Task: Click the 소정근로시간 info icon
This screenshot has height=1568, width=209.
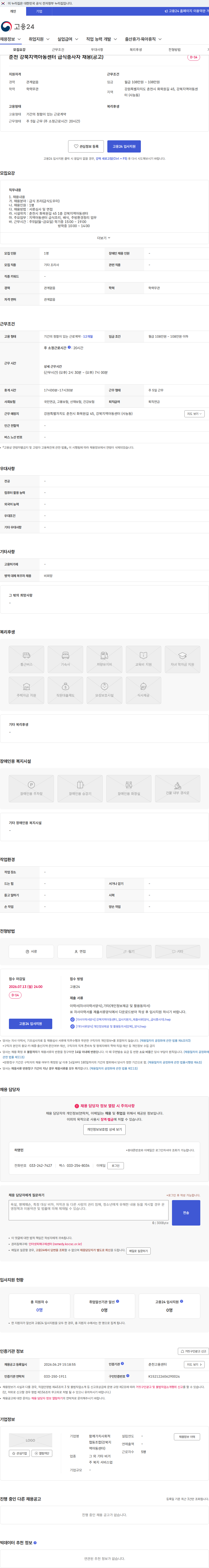Action: pos(69,348)
